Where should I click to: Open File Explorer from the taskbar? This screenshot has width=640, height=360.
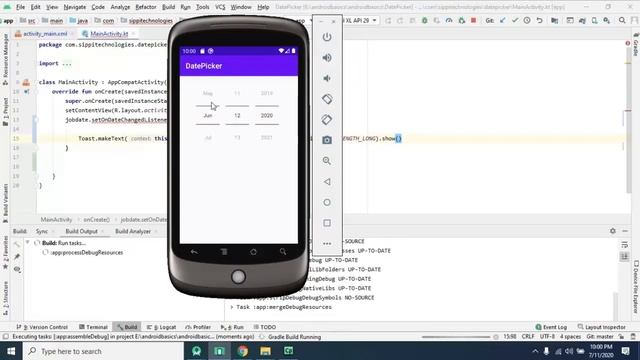tap(265, 351)
